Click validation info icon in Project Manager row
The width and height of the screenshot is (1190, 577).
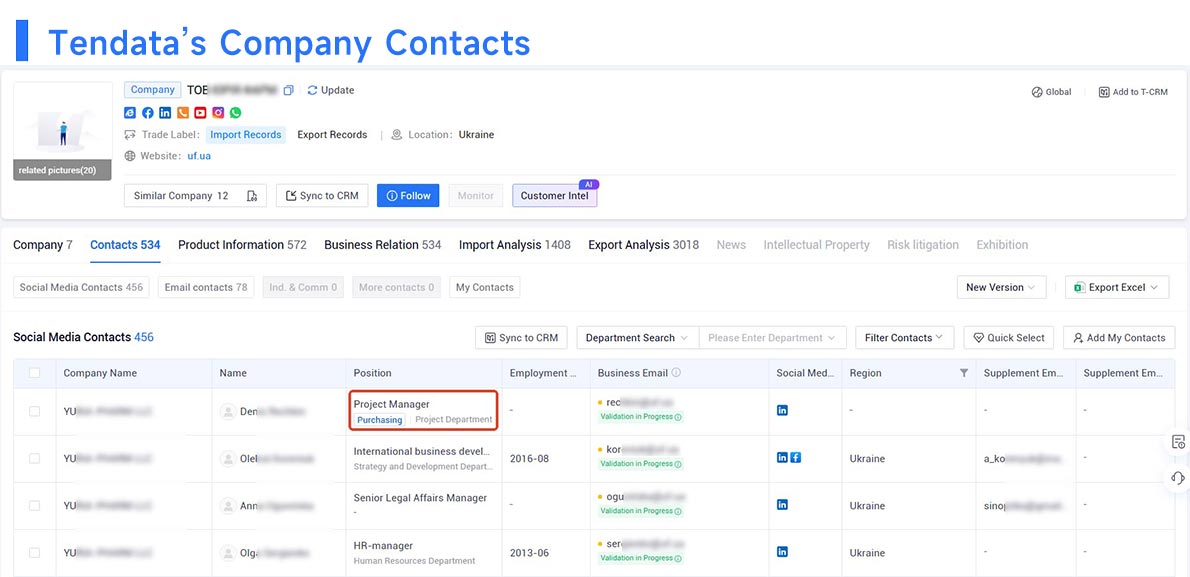[x=678, y=417]
